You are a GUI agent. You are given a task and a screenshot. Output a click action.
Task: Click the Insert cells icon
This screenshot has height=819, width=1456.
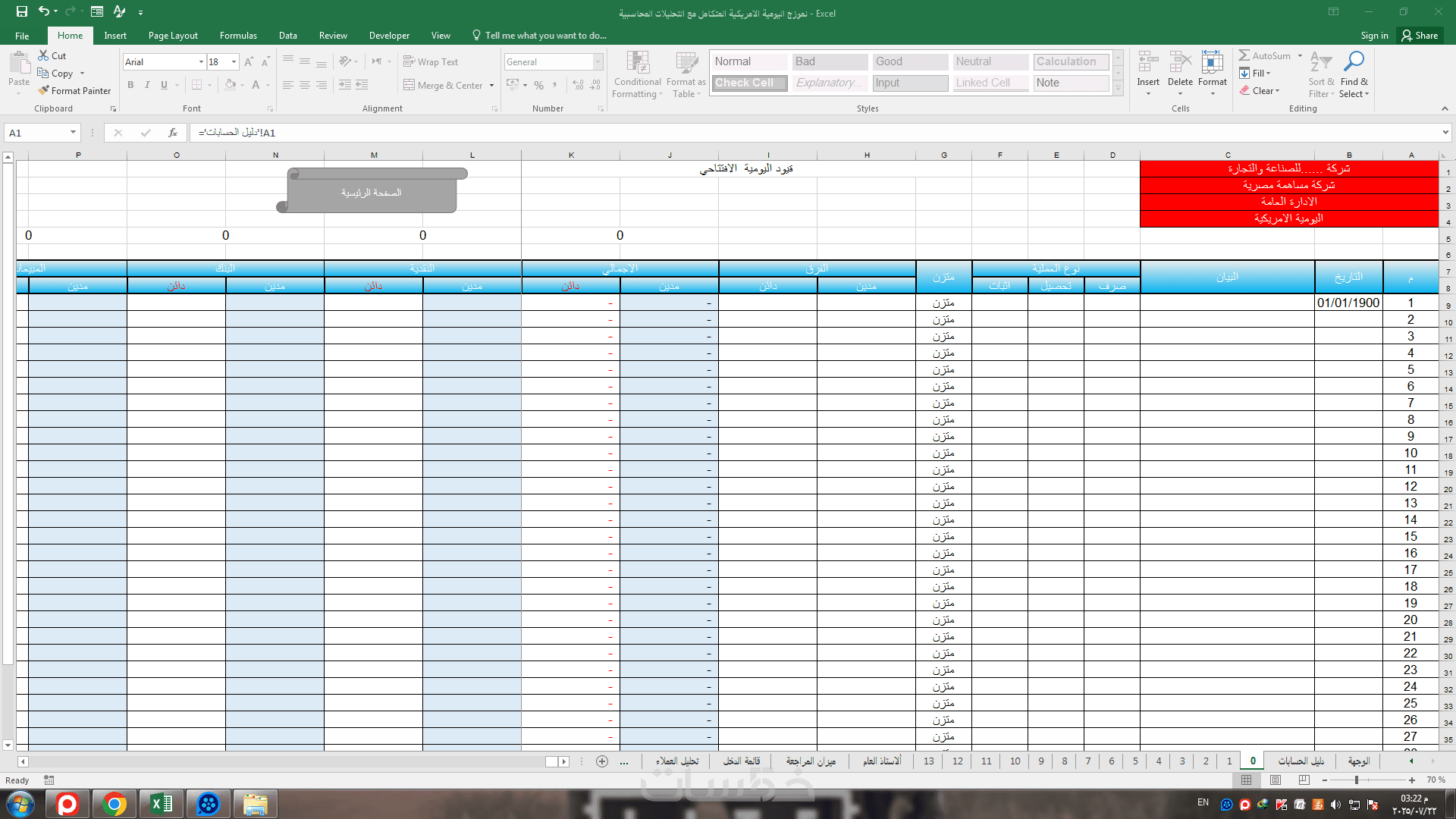pos(1148,62)
